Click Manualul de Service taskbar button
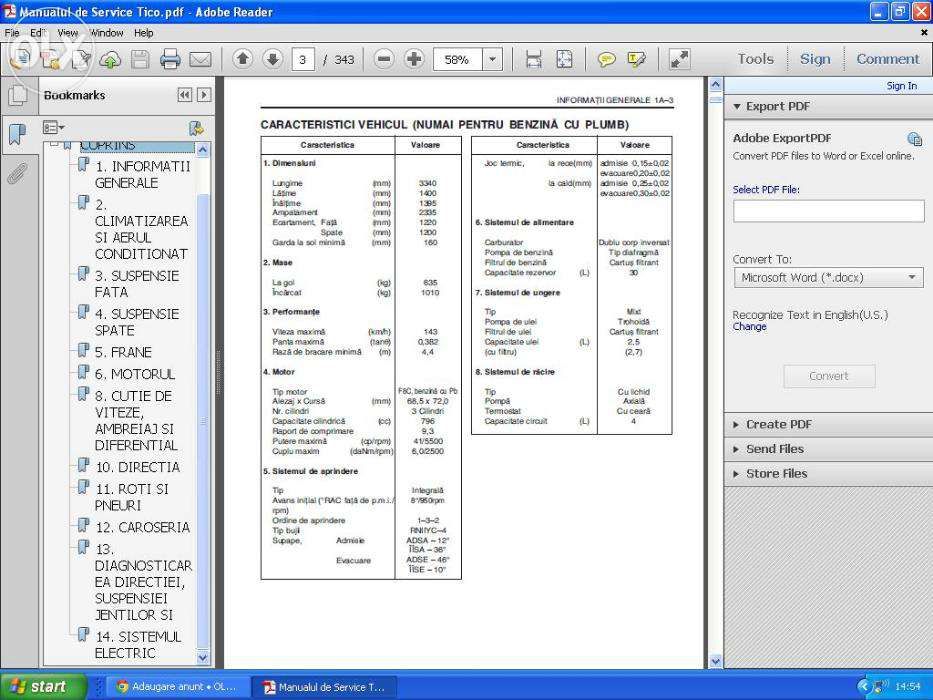This screenshot has height=700, width=933. tap(324, 686)
